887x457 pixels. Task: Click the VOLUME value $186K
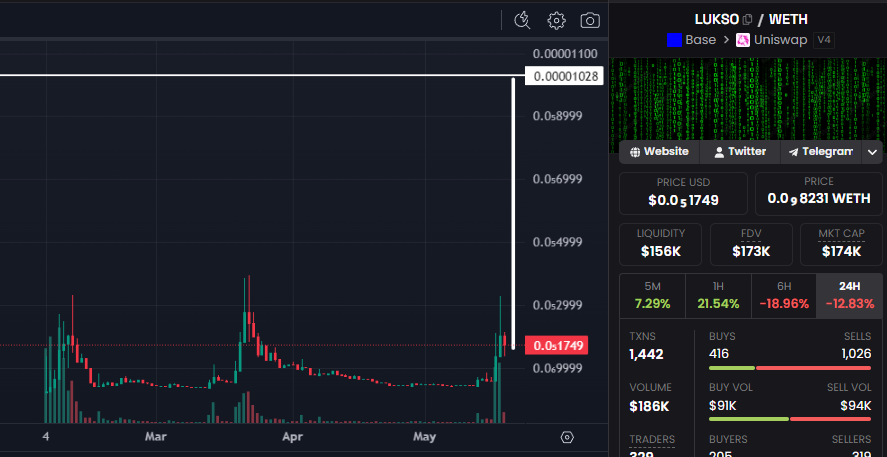[x=649, y=406]
